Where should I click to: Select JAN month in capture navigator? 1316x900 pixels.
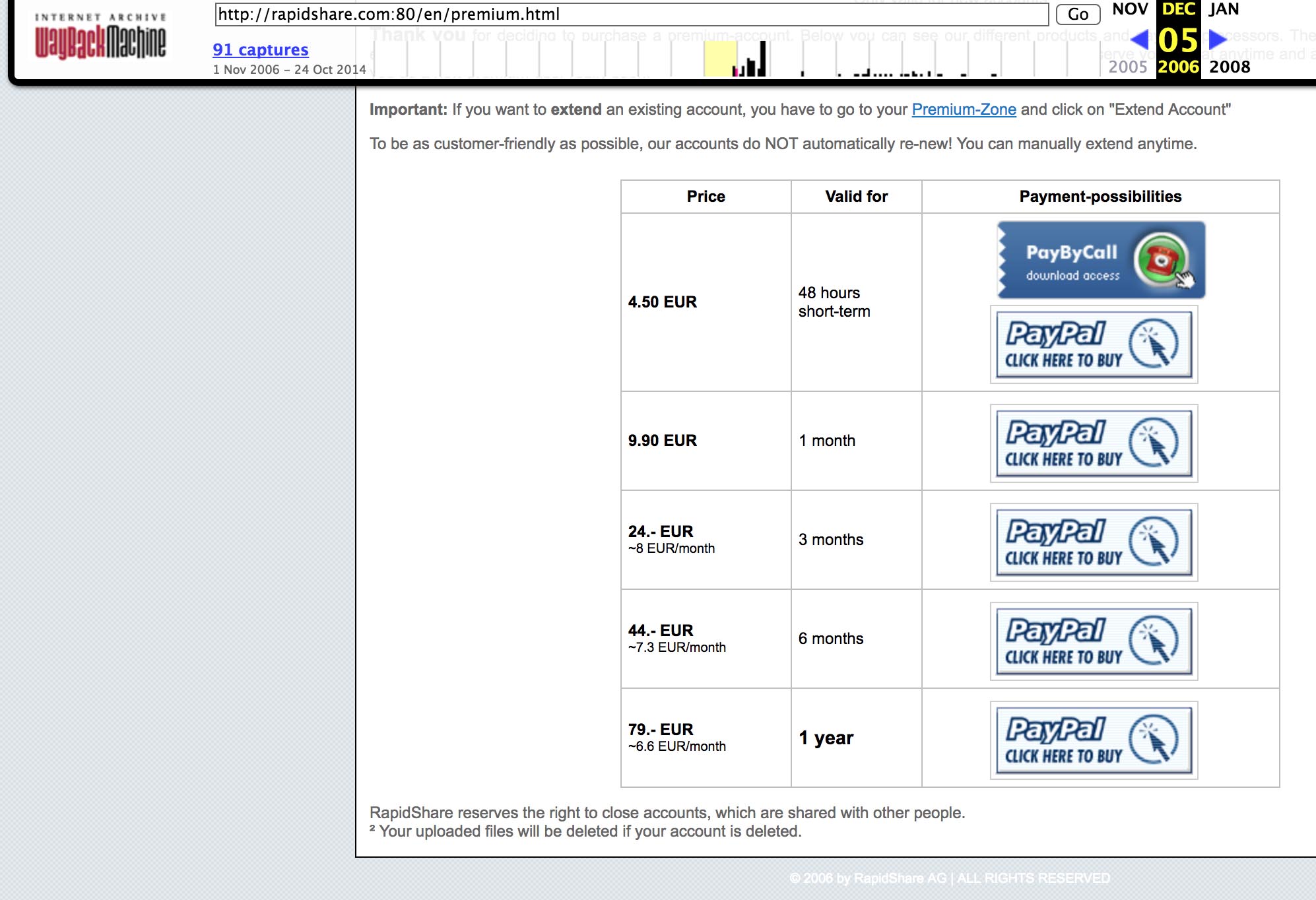[1224, 9]
